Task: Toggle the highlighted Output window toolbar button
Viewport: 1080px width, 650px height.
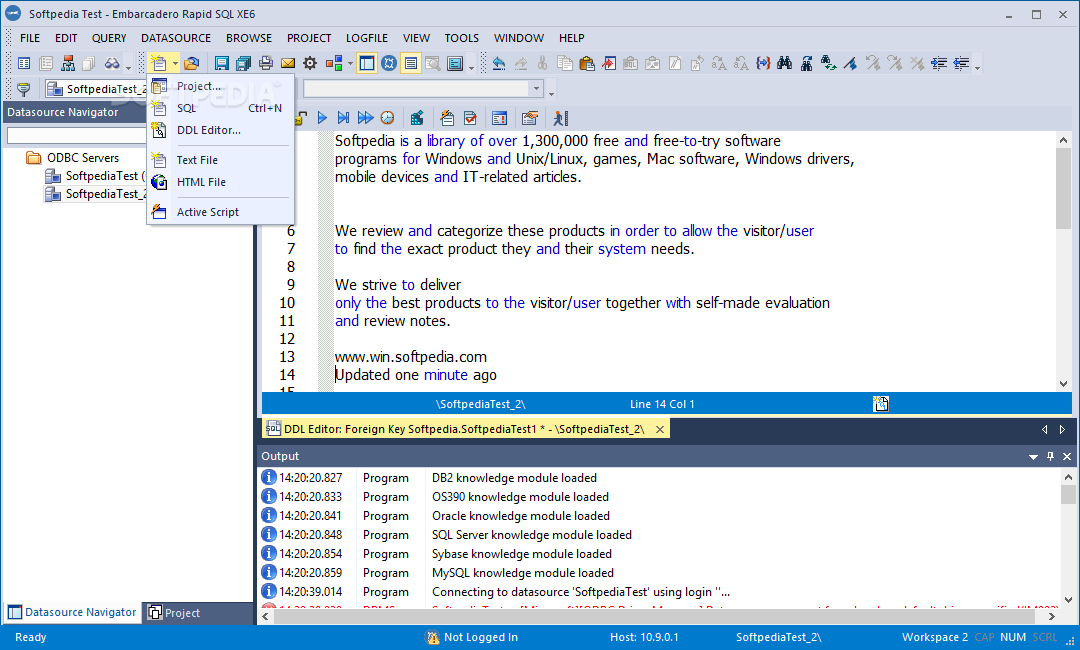Action: (411, 63)
